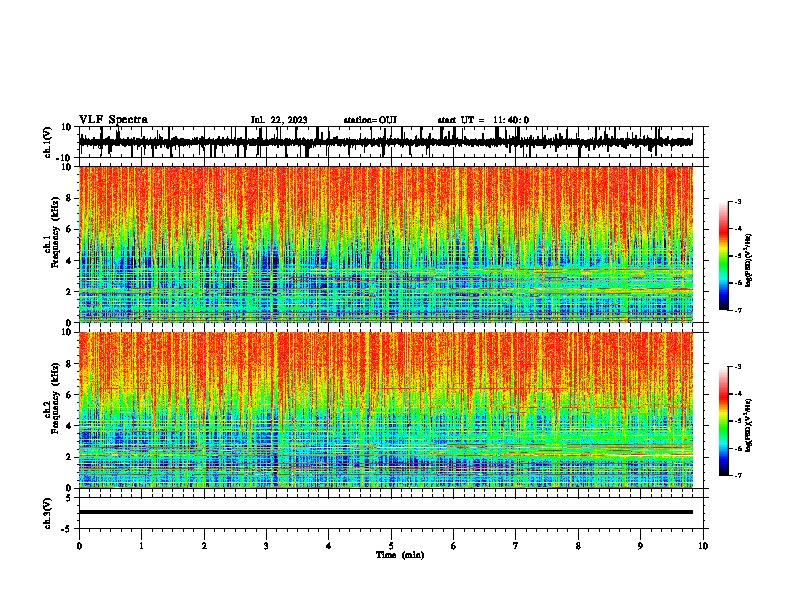Click the "Time (min)" axis title
Image resolution: width=792 pixels, height=612 pixels.
click(x=400, y=555)
